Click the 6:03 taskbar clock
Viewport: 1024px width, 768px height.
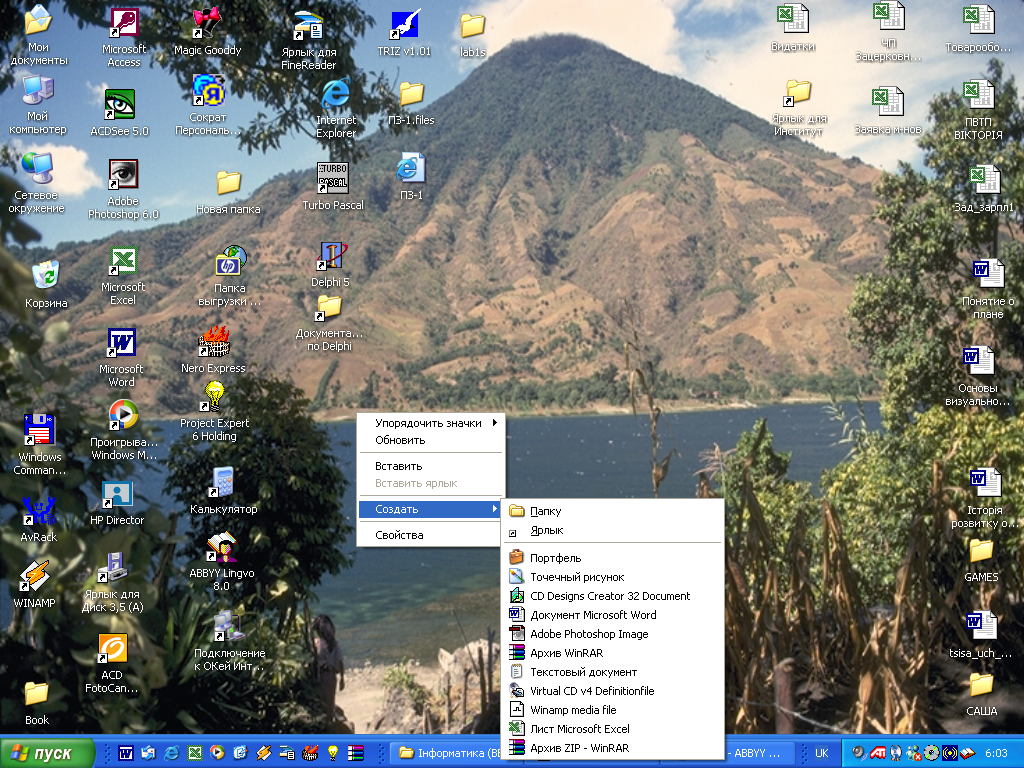(x=996, y=753)
